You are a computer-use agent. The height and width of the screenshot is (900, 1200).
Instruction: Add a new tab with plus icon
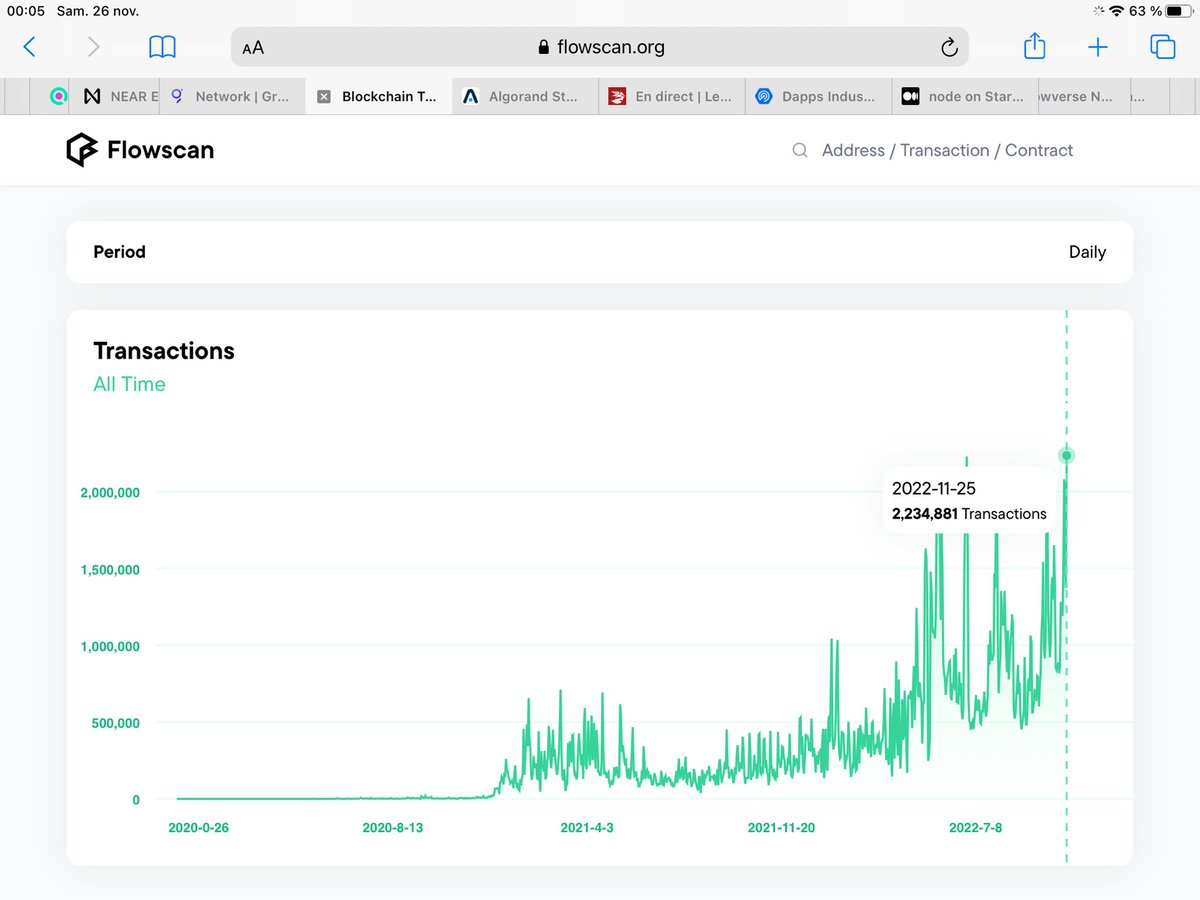[1098, 46]
